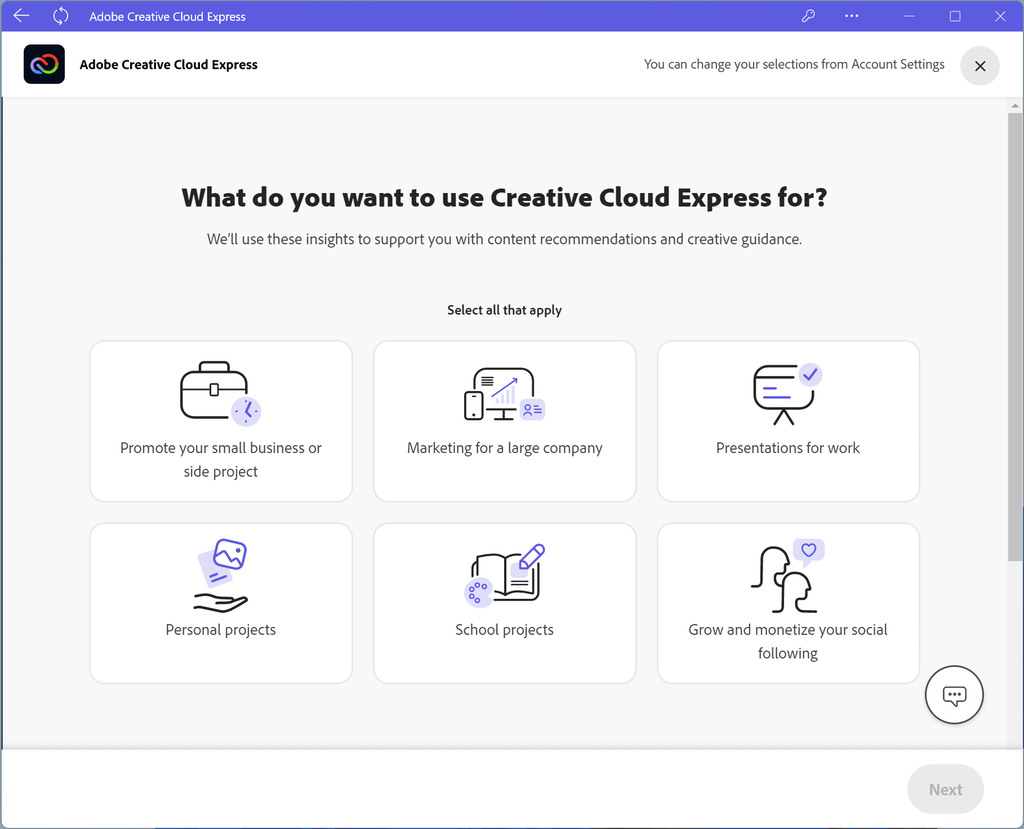1024x829 pixels.
Task: Click the open book and pencil icon
Action: pyautogui.click(x=504, y=576)
